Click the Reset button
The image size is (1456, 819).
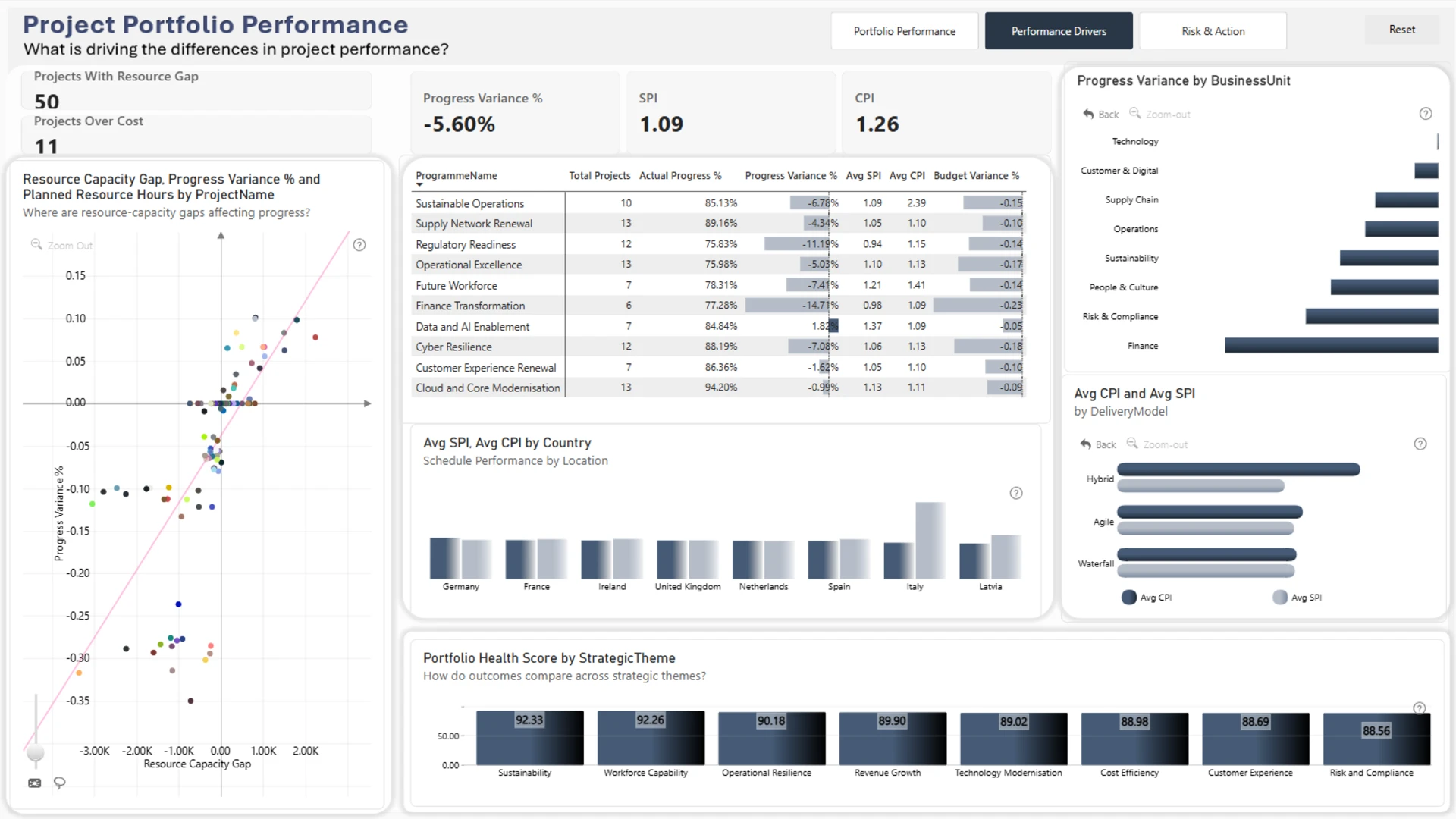pyautogui.click(x=1401, y=30)
